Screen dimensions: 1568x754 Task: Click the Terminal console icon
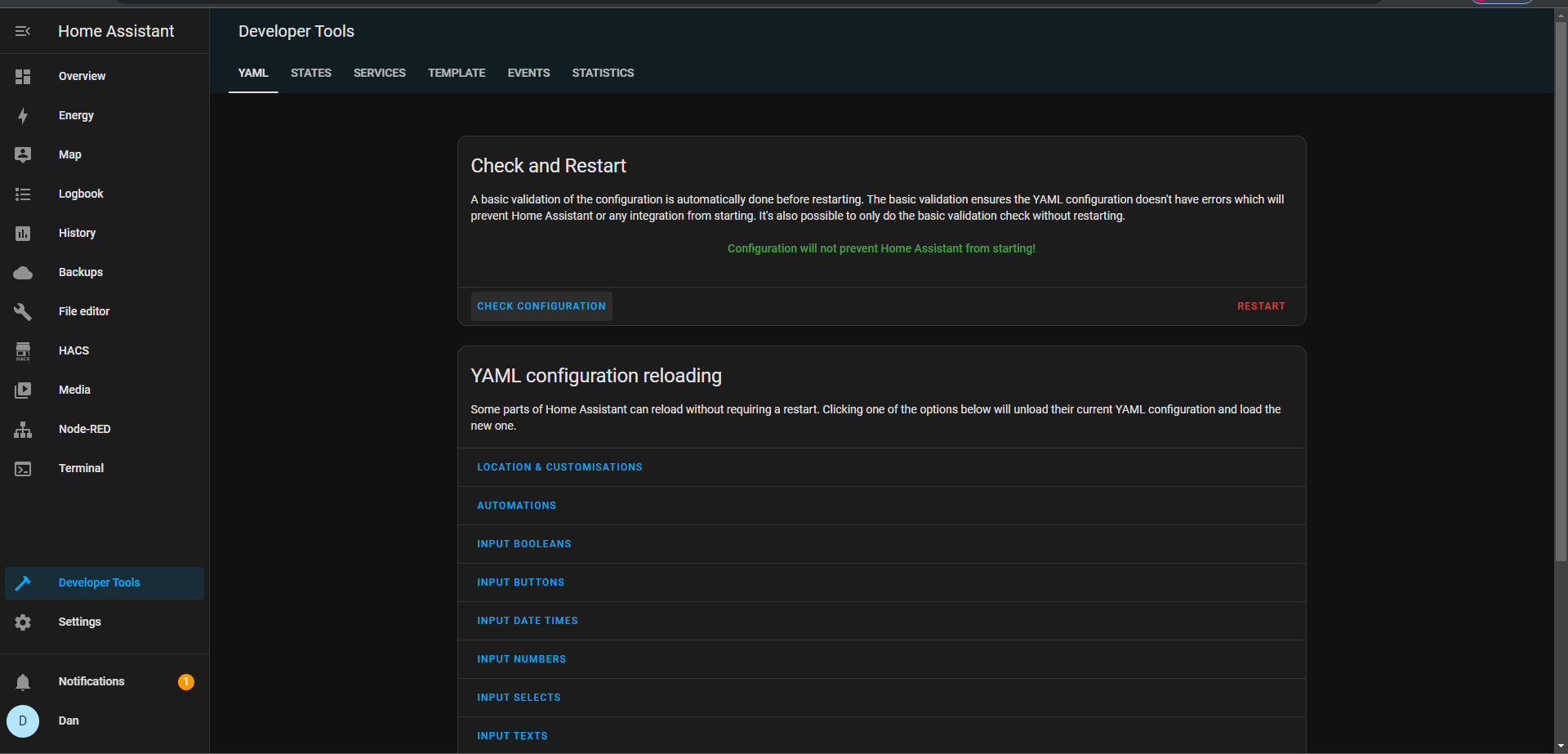tap(23, 468)
